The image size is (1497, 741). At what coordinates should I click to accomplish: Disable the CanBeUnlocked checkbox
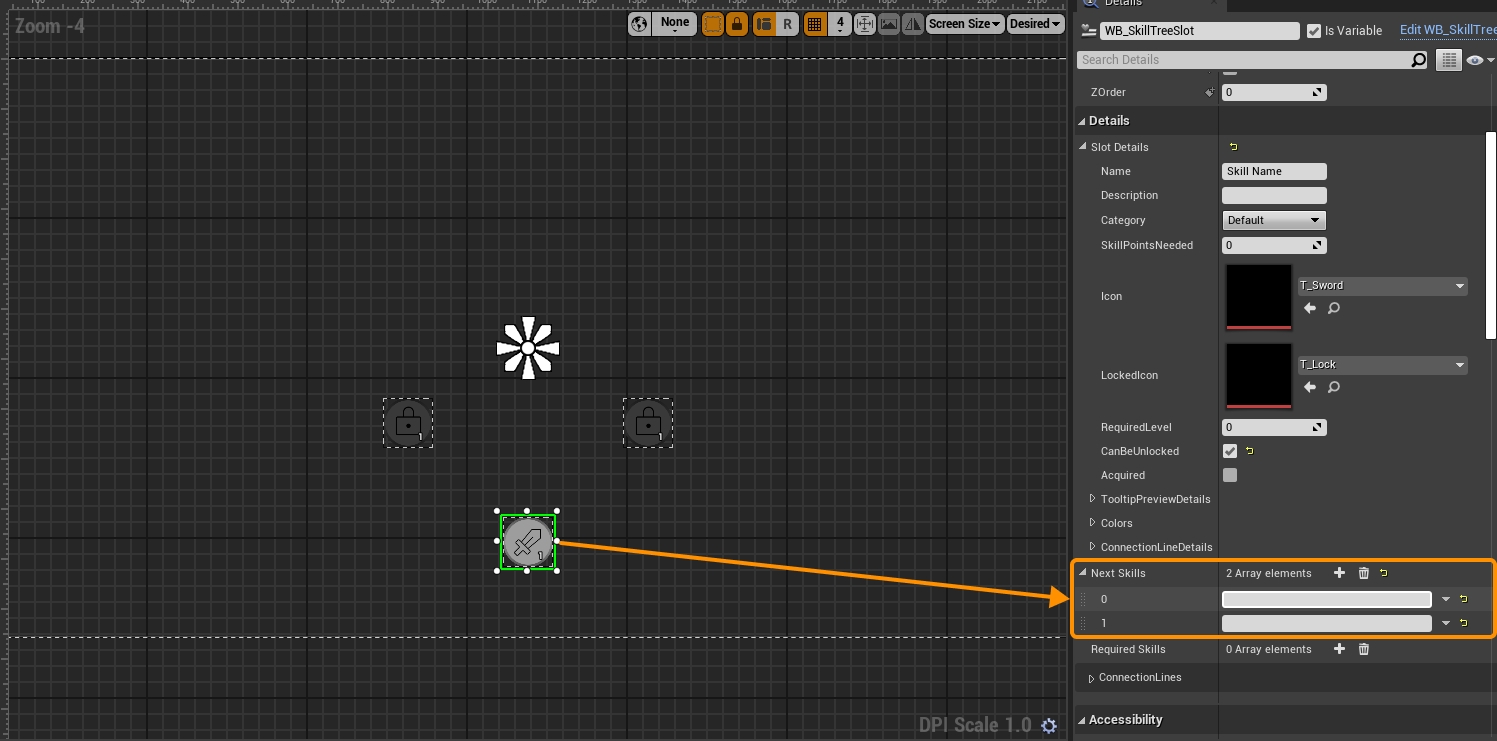pyautogui.click(x=1230, y=451)
